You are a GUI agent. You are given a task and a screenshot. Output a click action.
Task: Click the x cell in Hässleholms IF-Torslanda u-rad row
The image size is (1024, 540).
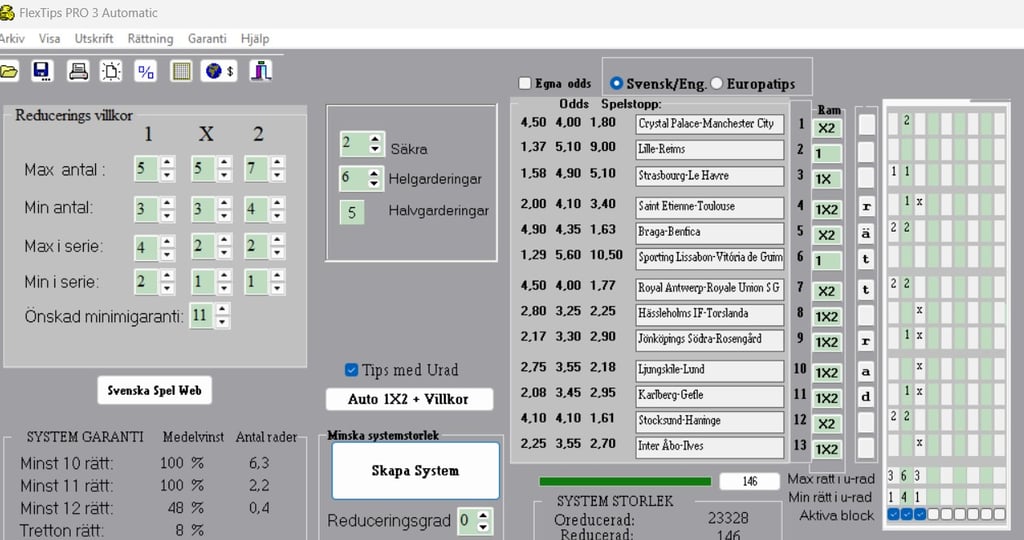click(x=920, y=310)
